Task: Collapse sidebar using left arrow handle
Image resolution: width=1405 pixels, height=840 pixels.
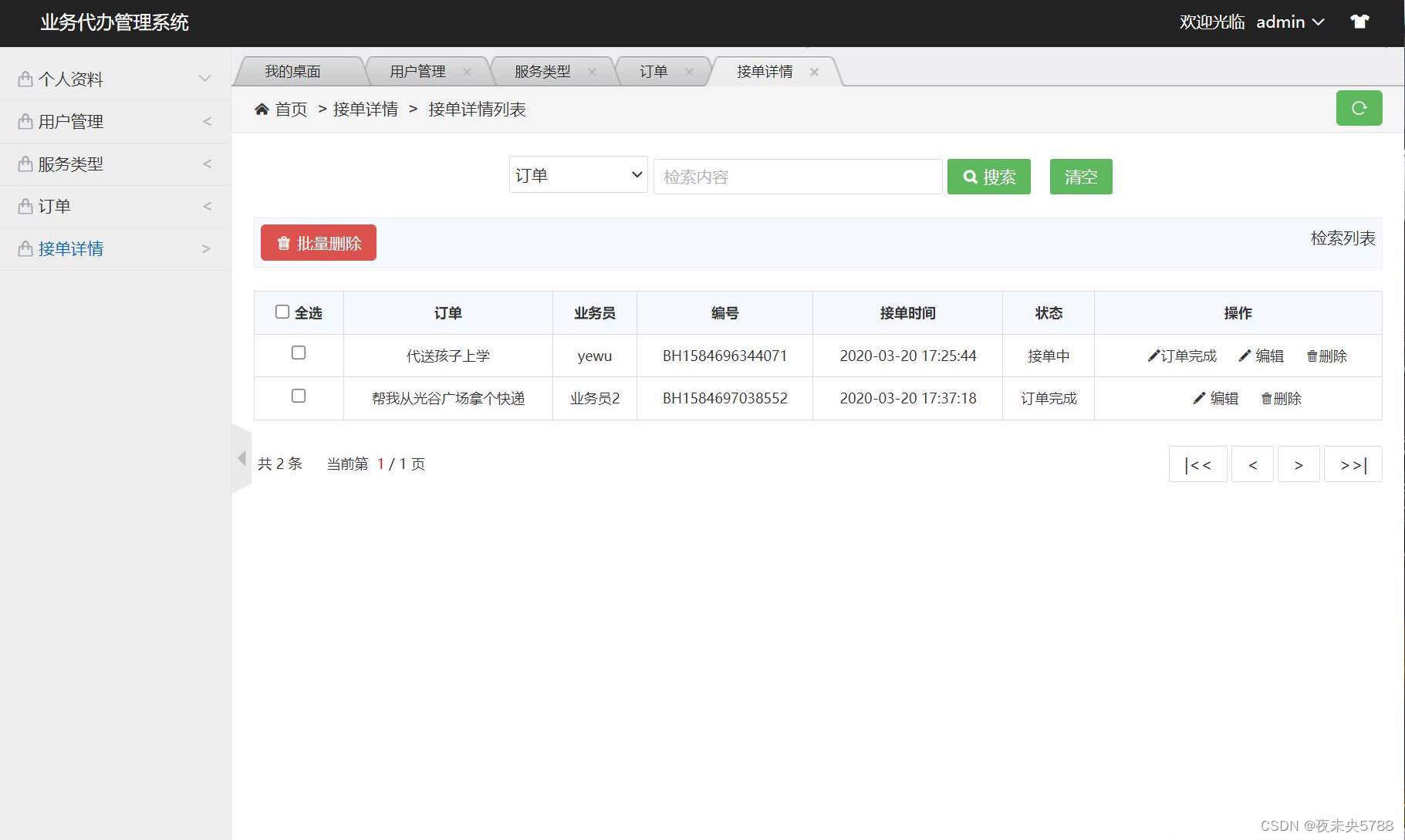Action: coord(241,458)
